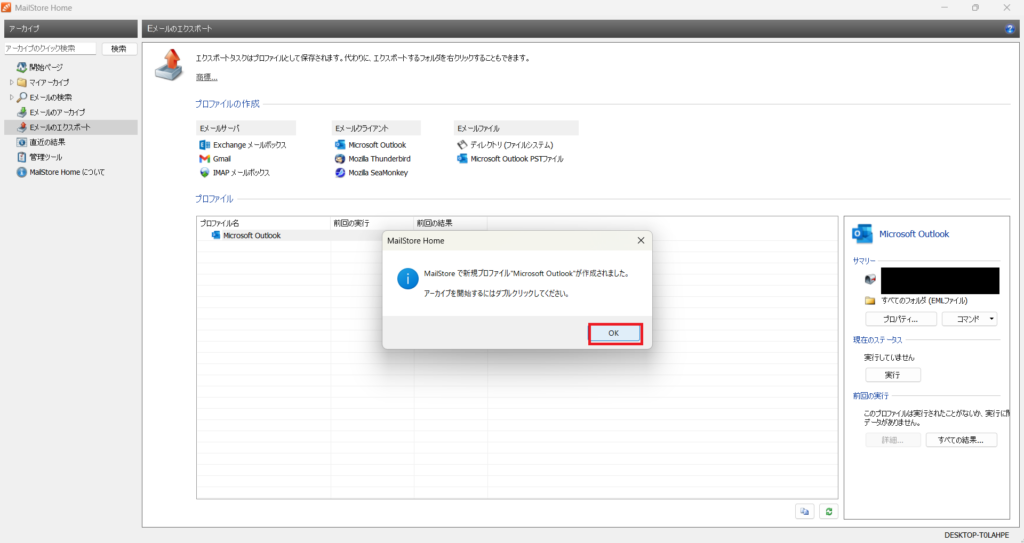Click the Eメールのエクスポート sidebar icon
This screenshot has width=1024, height=543.
(x=22, y=127)
